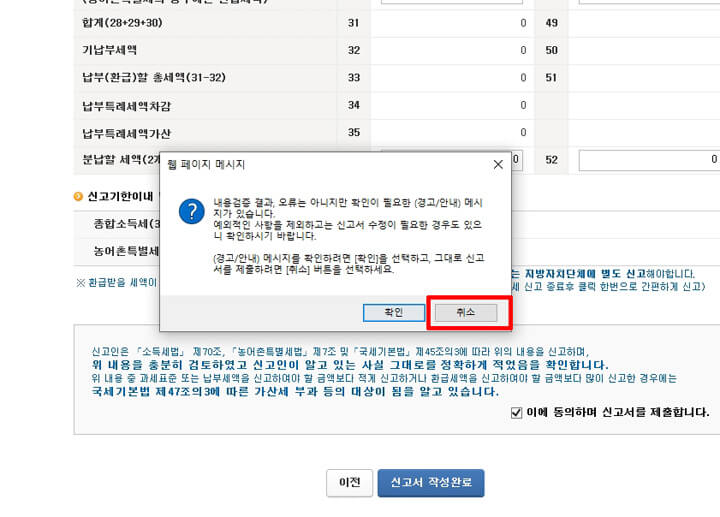Click 납부(환급)할 총세액(31-32) label
Viewport: 720px width, 517px height.
(154, 78)
